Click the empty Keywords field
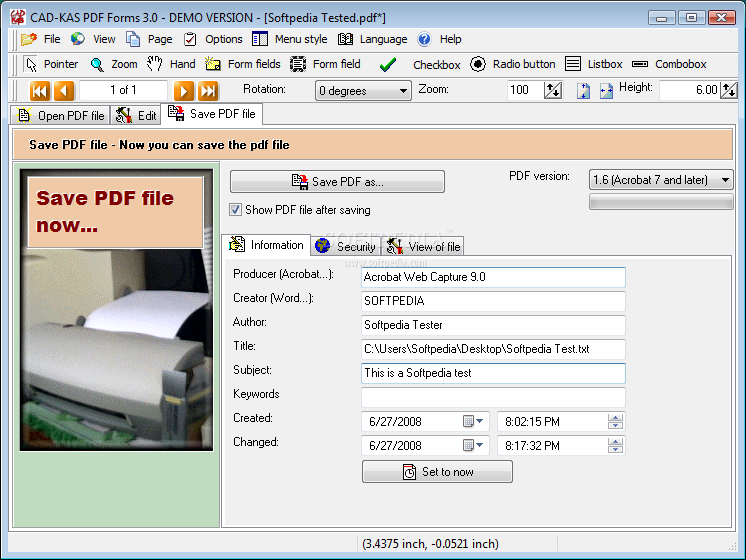This screenshot has height=560, width=746. [x=493, y=397]
